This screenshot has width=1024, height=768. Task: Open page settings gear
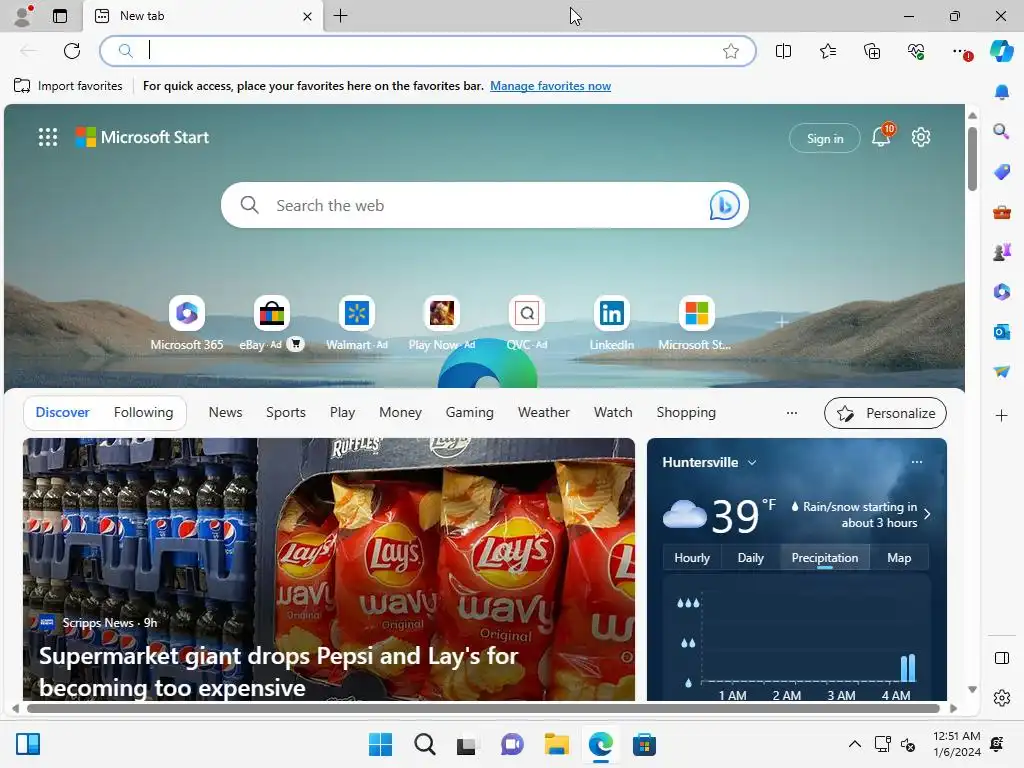(921, 137)
